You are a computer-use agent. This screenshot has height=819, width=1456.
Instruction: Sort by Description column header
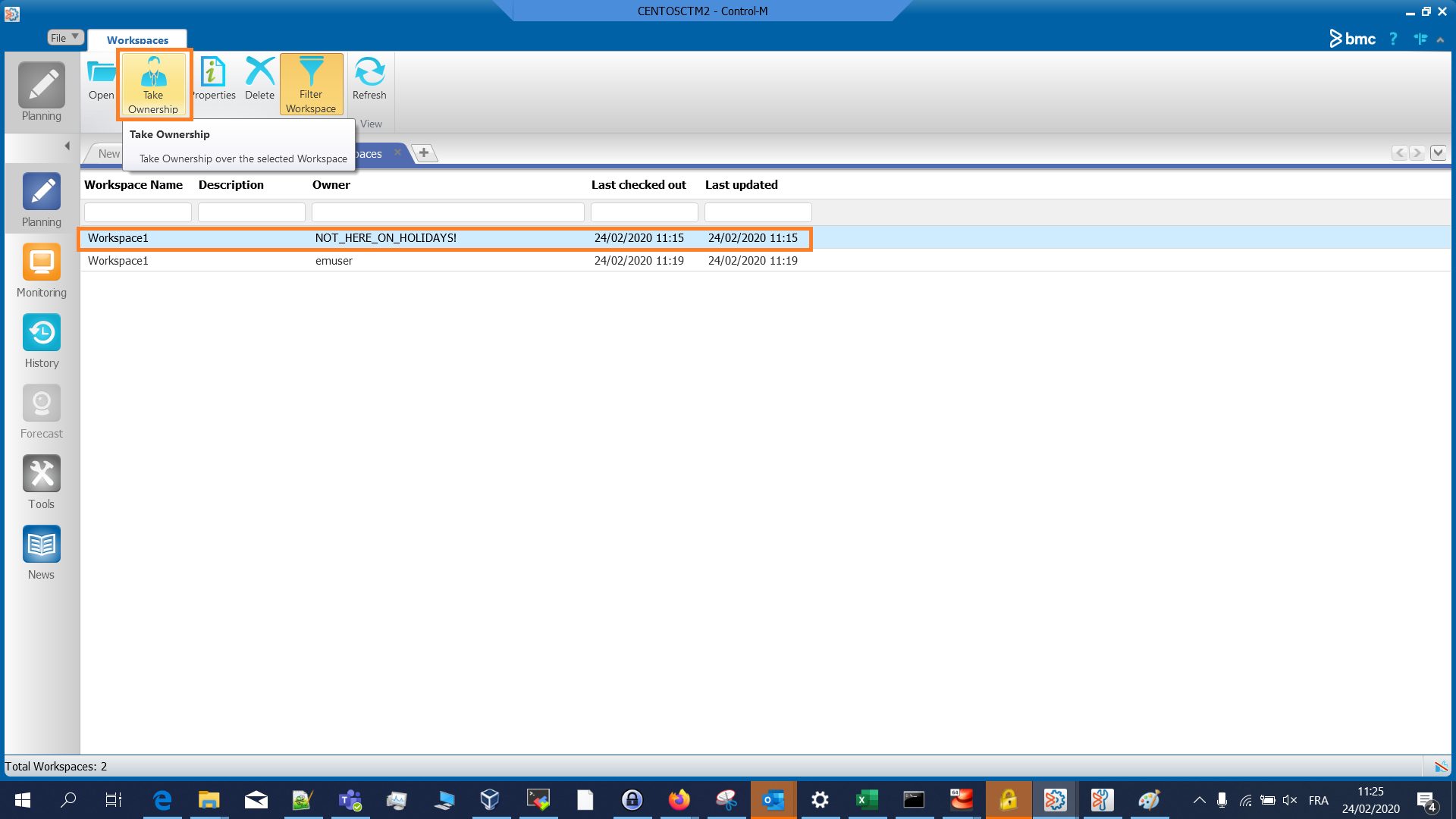(x=231, y=185)
